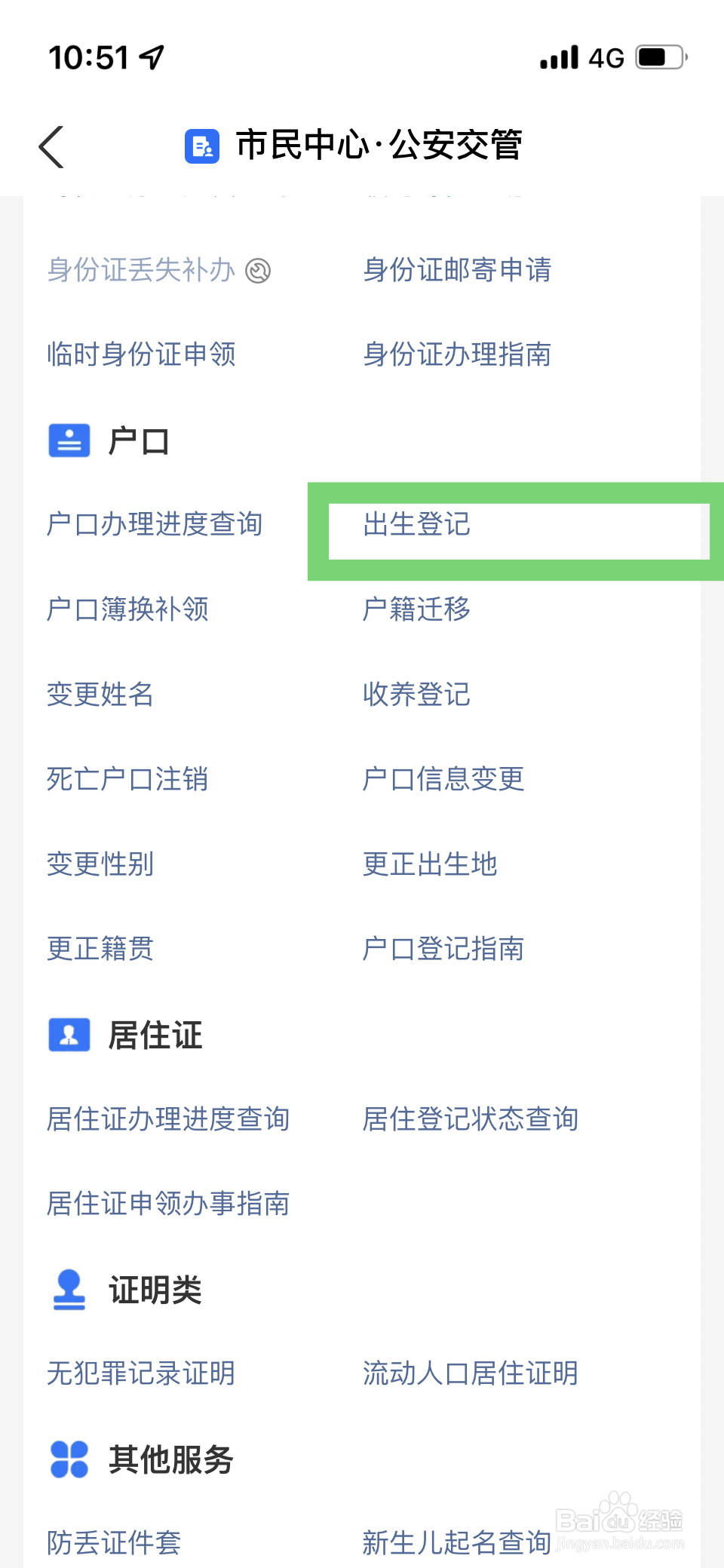This screenshot has width=724, height=1568.
Task: Select 死亡户口注销
Action: click(x=127, y=779)
